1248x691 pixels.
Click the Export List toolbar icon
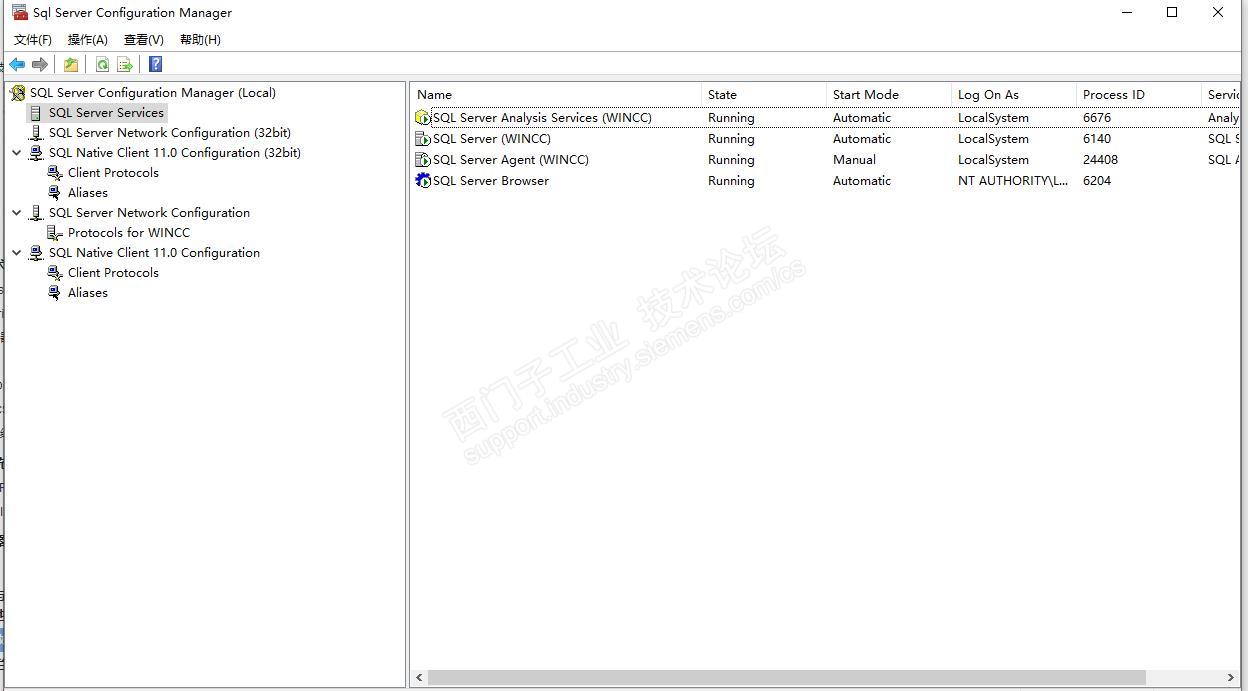pos(125,64)
